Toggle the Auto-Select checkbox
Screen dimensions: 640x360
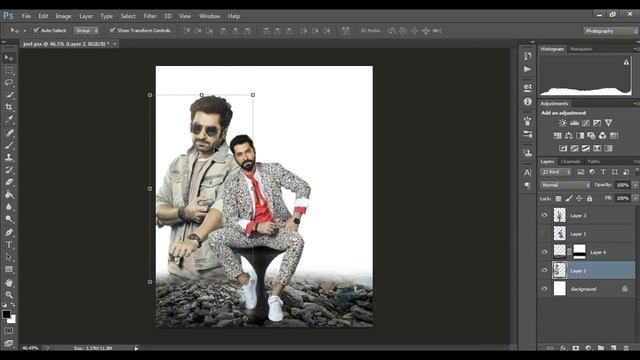pyautogui.click(x=36, y=30)
